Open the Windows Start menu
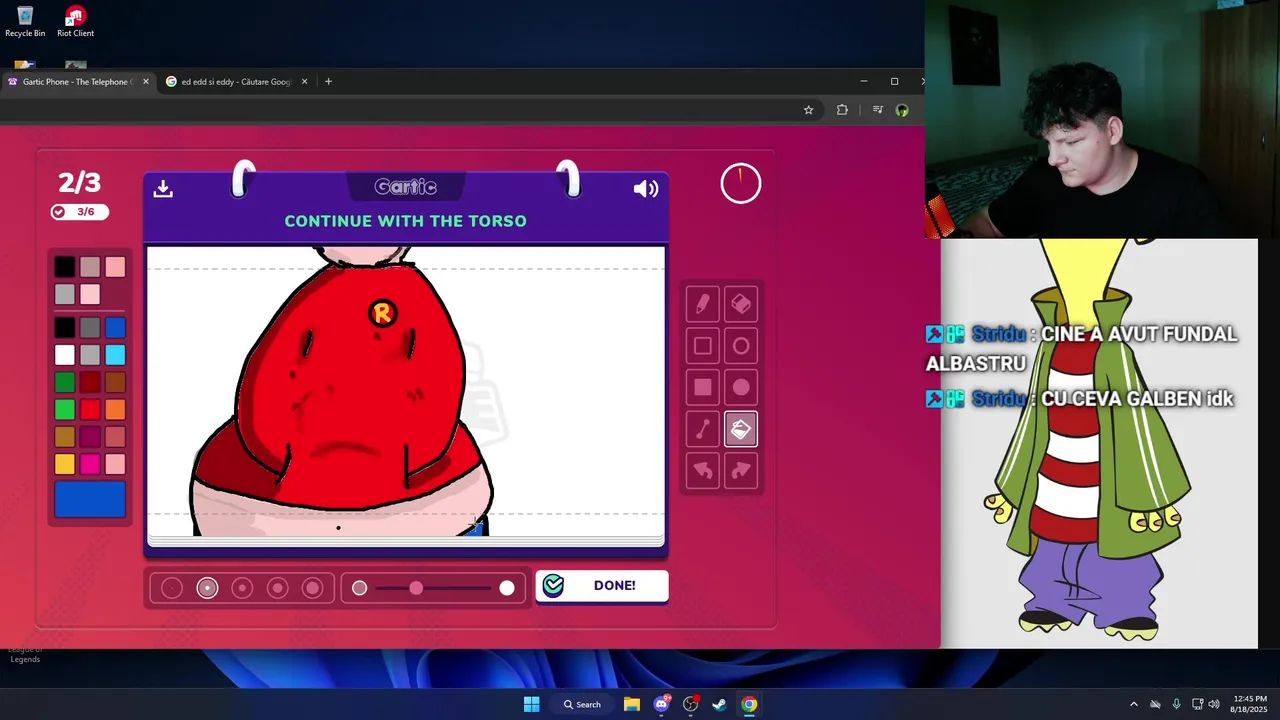 click(x=531, y=704)
